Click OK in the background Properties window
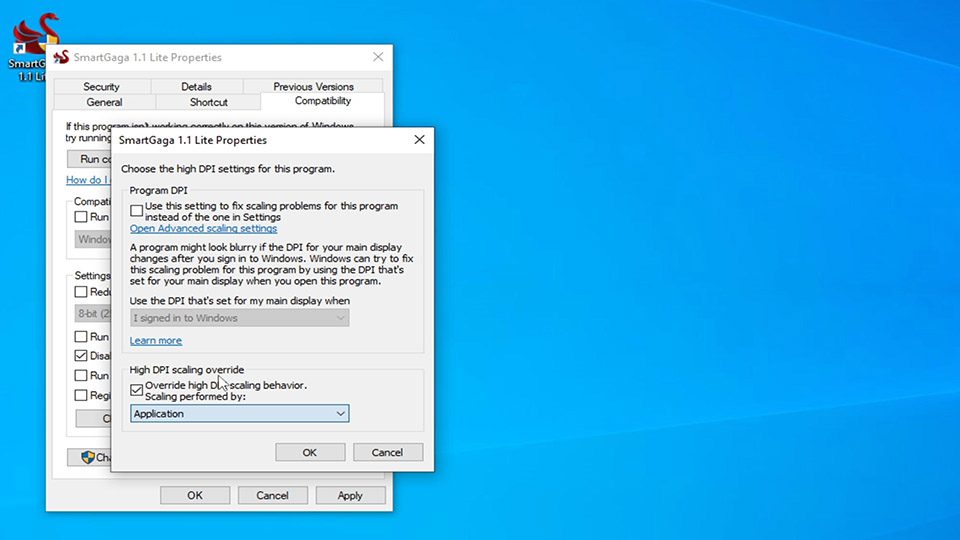The width and height of the screenshot is (960, 540). 195,495
